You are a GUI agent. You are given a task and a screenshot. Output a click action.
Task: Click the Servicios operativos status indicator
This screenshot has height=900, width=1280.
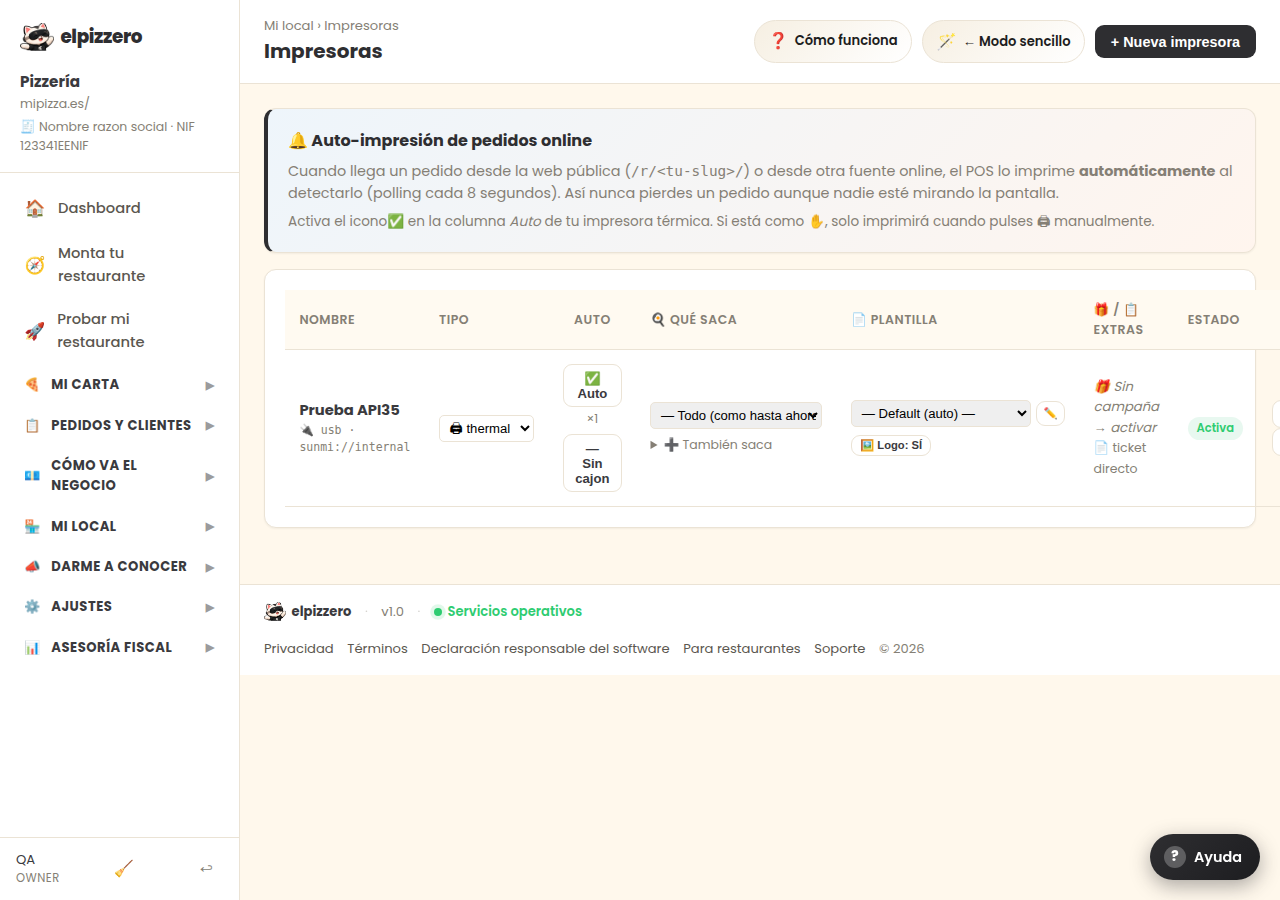pos(507,612)
